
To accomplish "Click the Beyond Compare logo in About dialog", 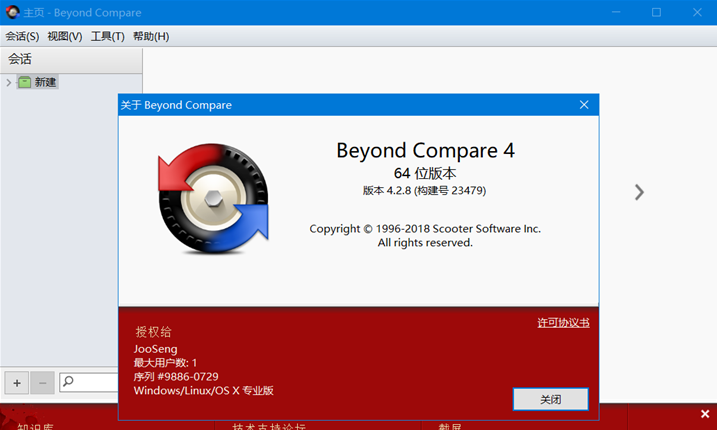I will click(x=213, y=199).
